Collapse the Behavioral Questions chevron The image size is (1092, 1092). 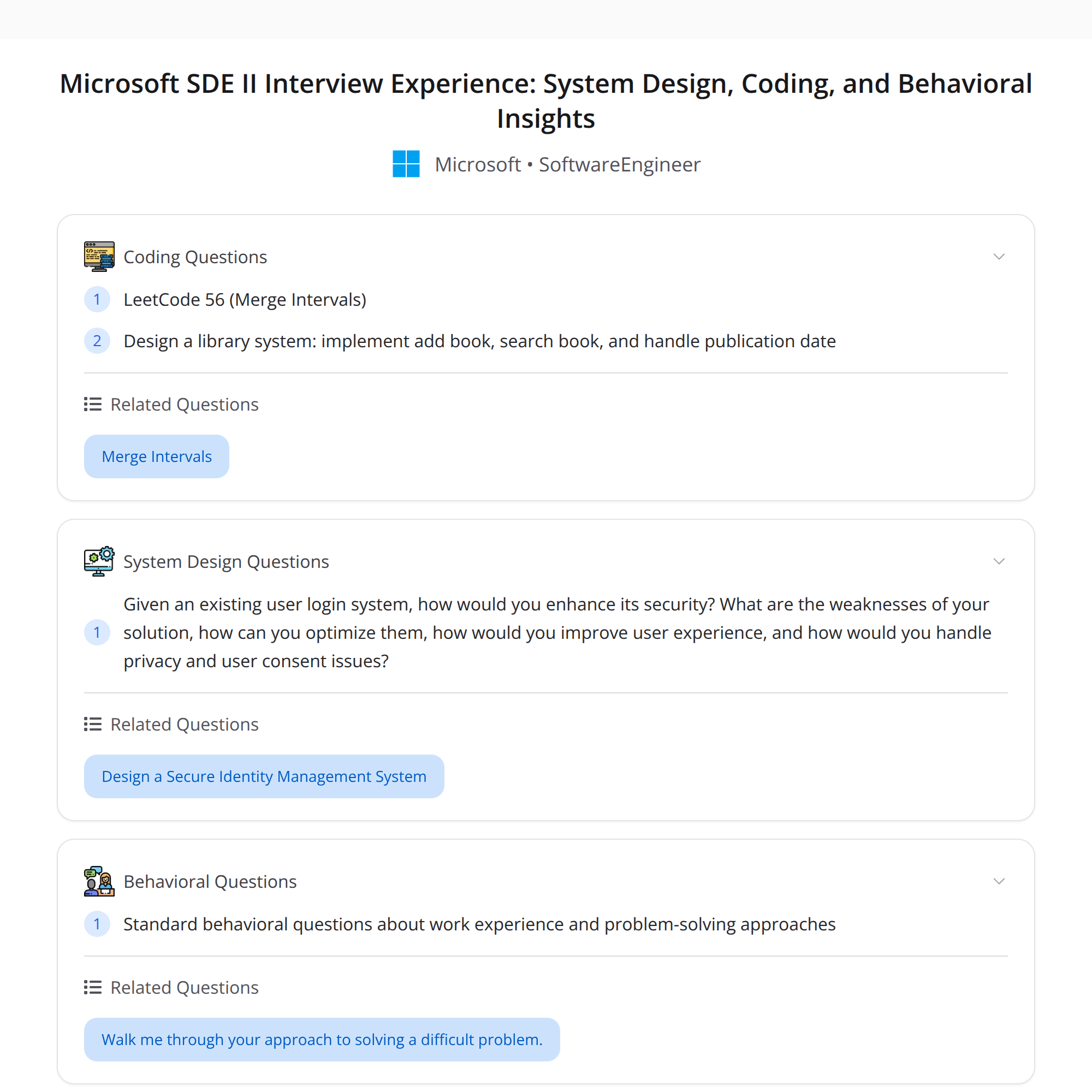[x=999, y=881]
